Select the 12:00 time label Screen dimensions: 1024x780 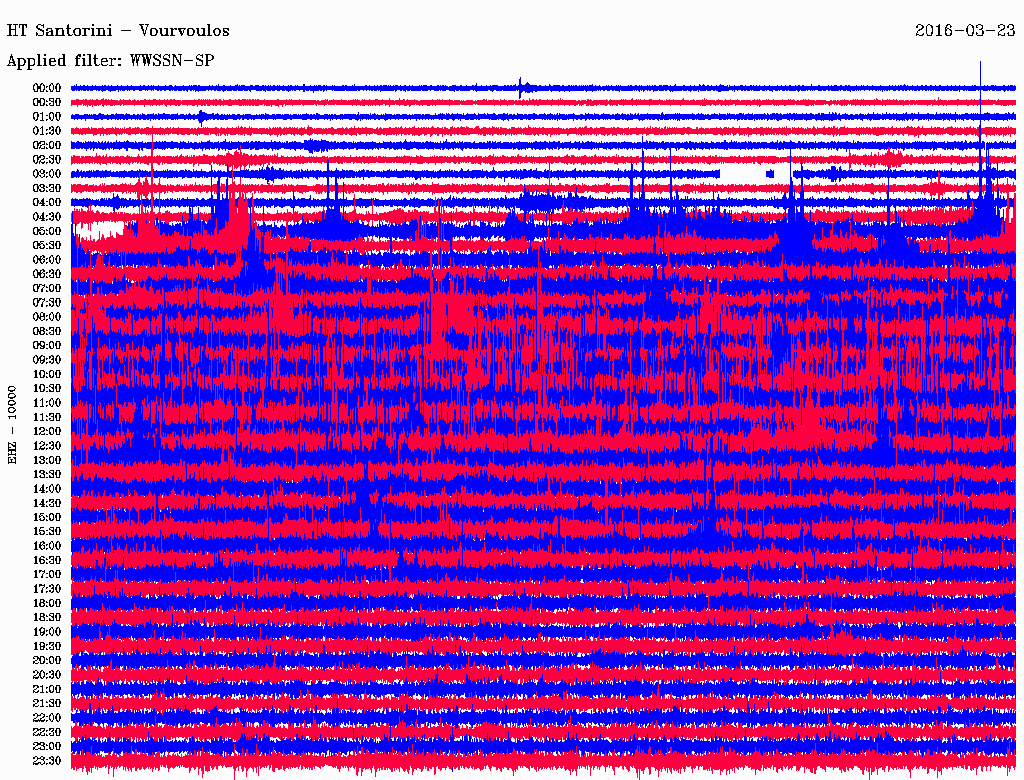pos(47,432)
